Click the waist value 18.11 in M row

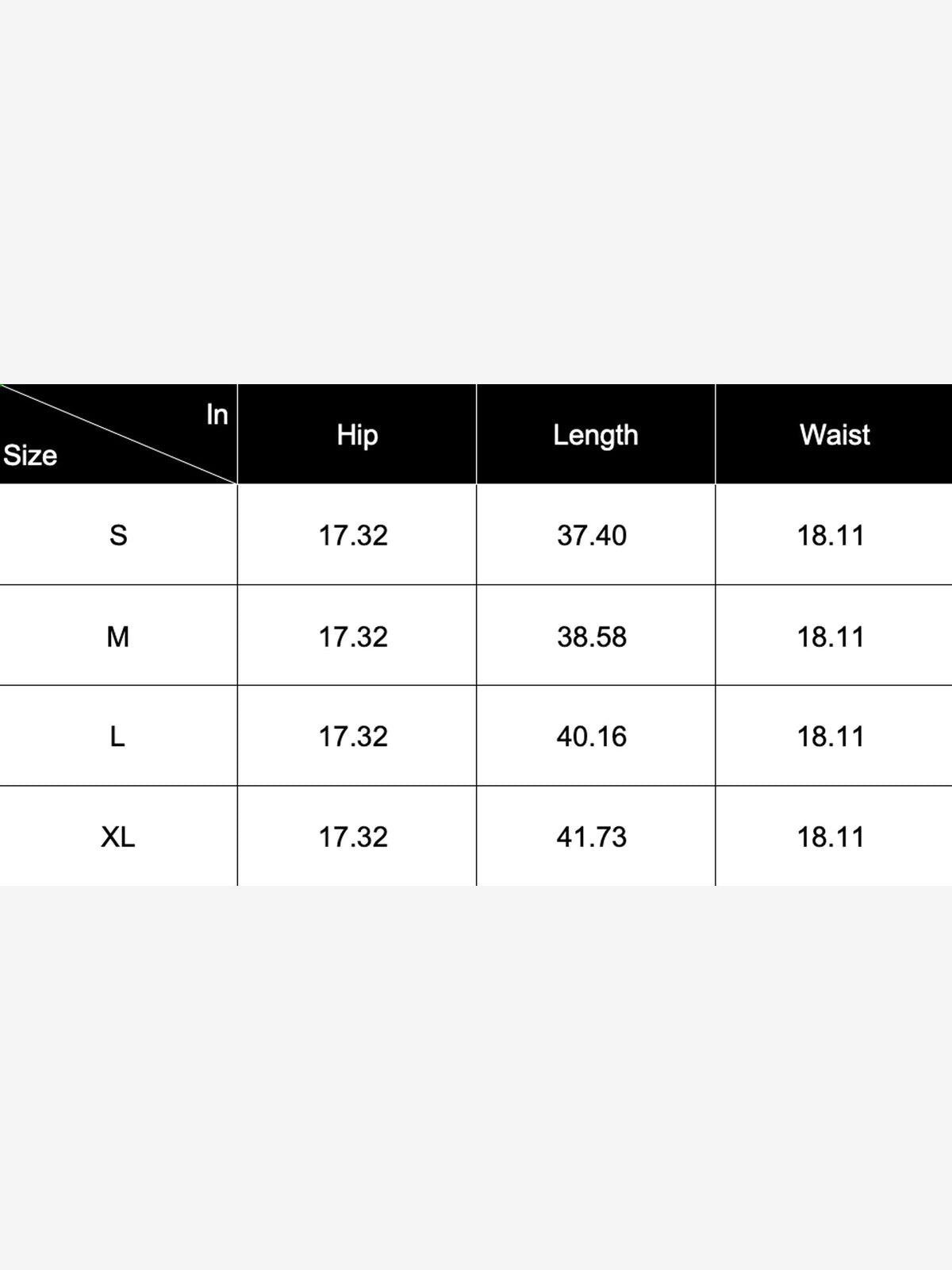coord(831,637)
